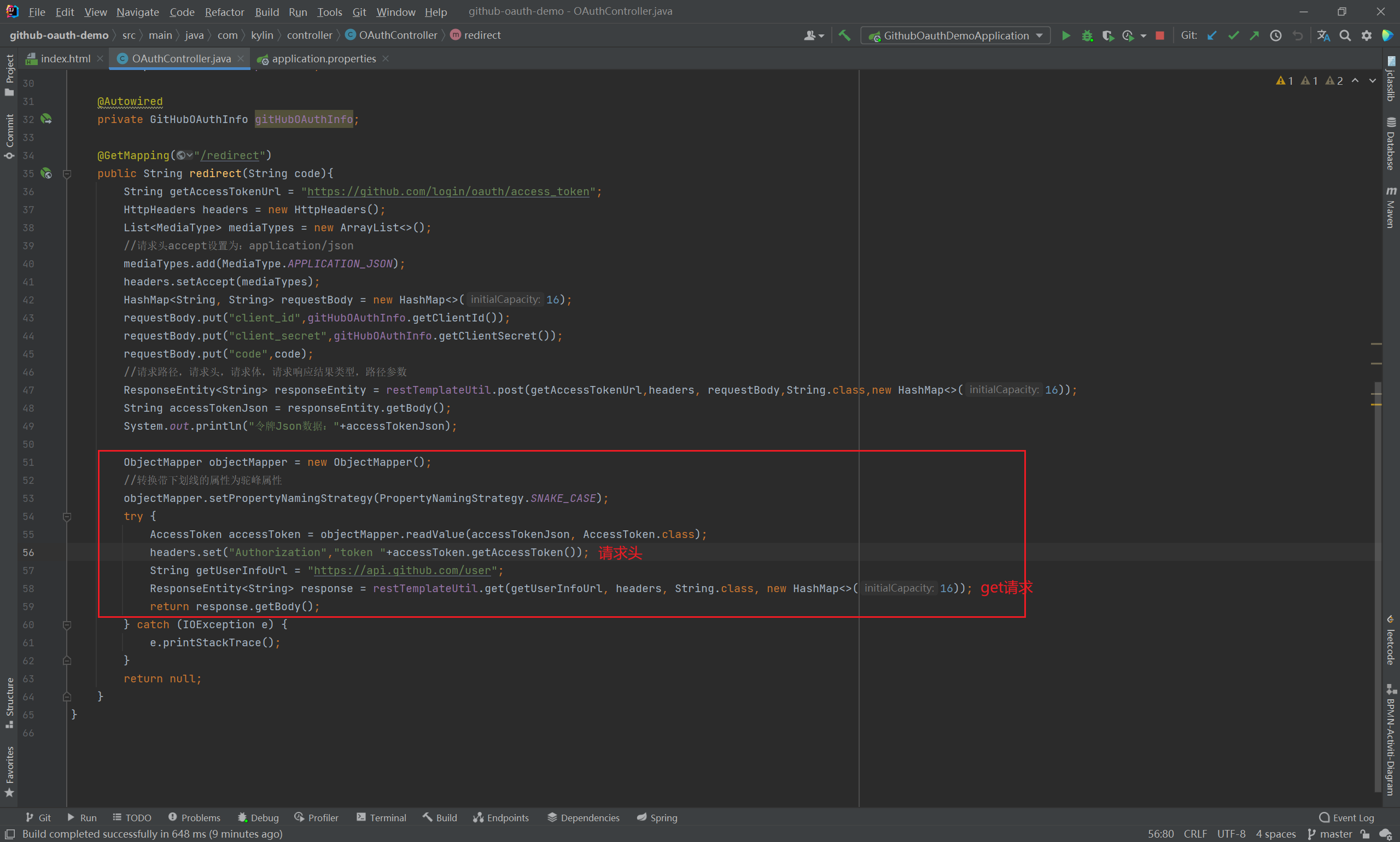1400x842 pixels.
Task: Click the Git update project arrow
Action: coord(1211,36)
